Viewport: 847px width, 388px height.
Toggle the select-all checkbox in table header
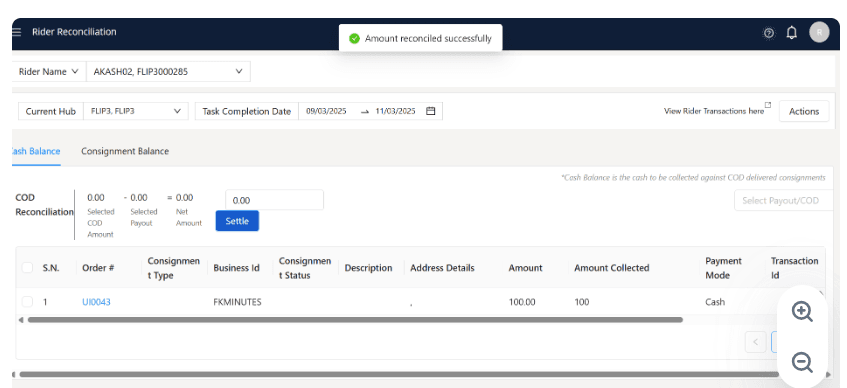pos(27,267)
